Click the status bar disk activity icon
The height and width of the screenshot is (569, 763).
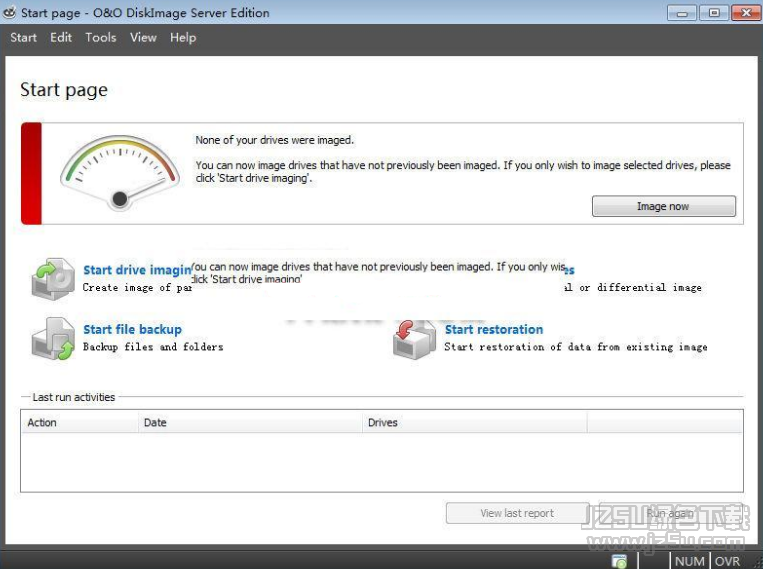pos(619,561)
